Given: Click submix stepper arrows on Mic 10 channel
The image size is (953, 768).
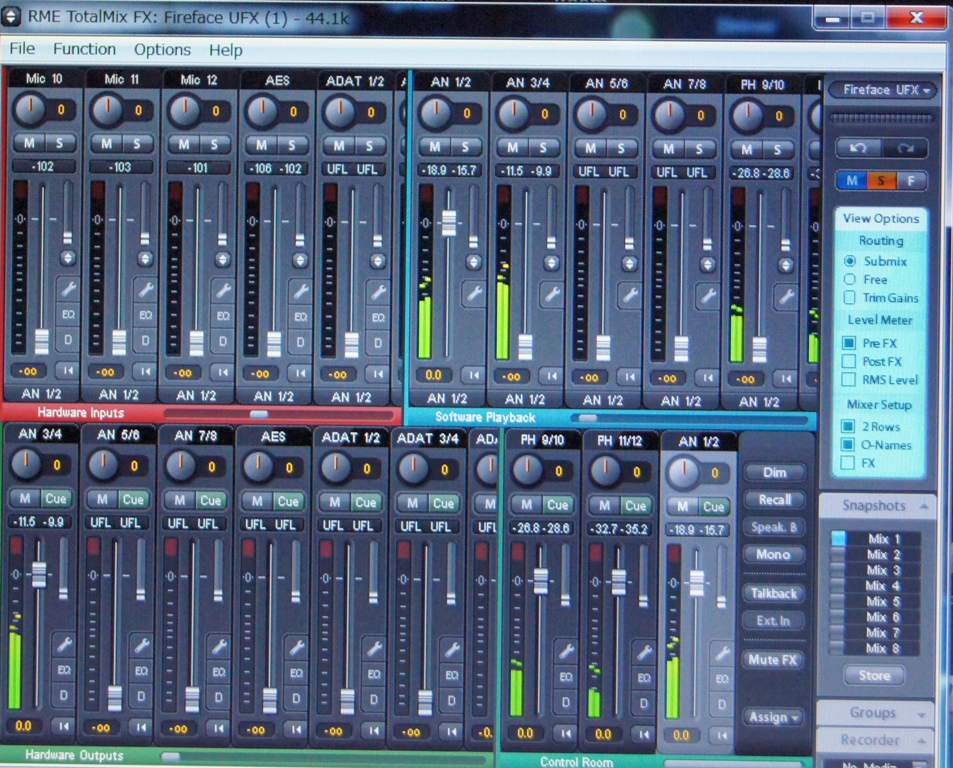Looking at the screenshot, I should [67, 258].
